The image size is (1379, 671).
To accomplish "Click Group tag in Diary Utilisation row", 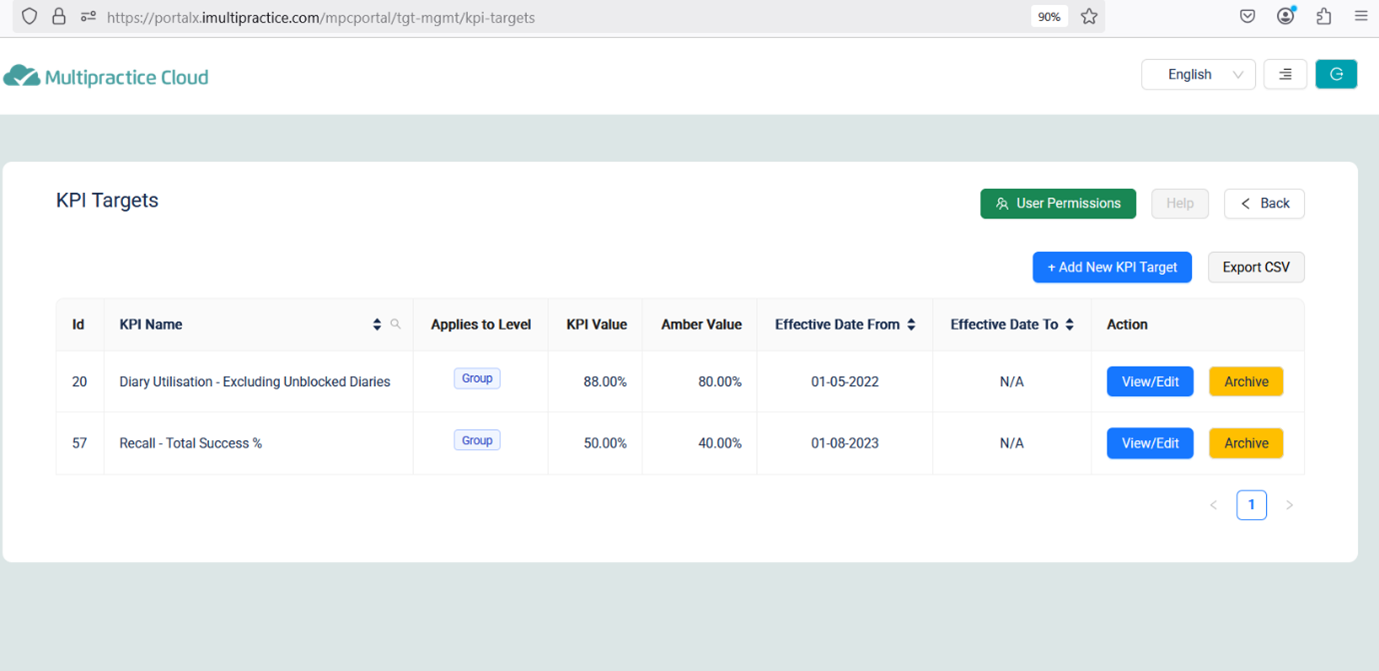I will 477,379.
